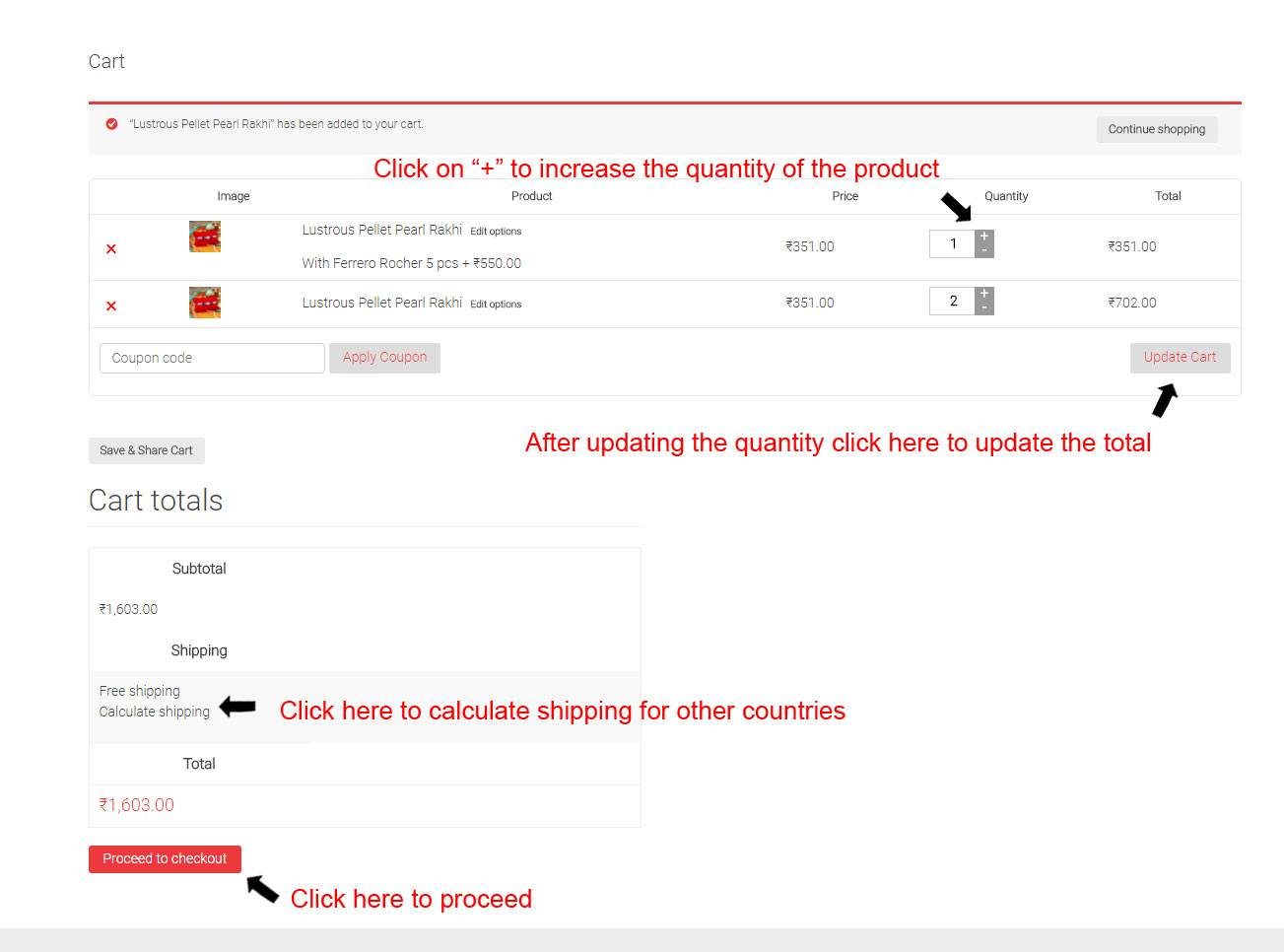Open Calculate shipping link

point(155,712)
